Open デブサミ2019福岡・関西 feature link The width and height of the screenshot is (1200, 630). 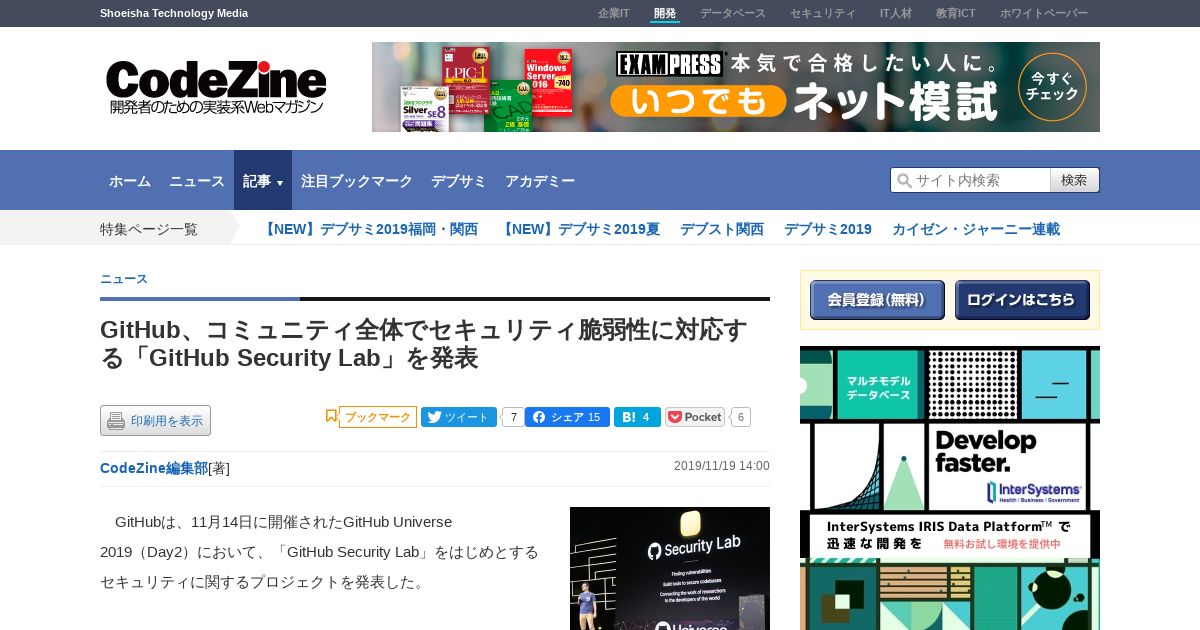tap(369, 229)
